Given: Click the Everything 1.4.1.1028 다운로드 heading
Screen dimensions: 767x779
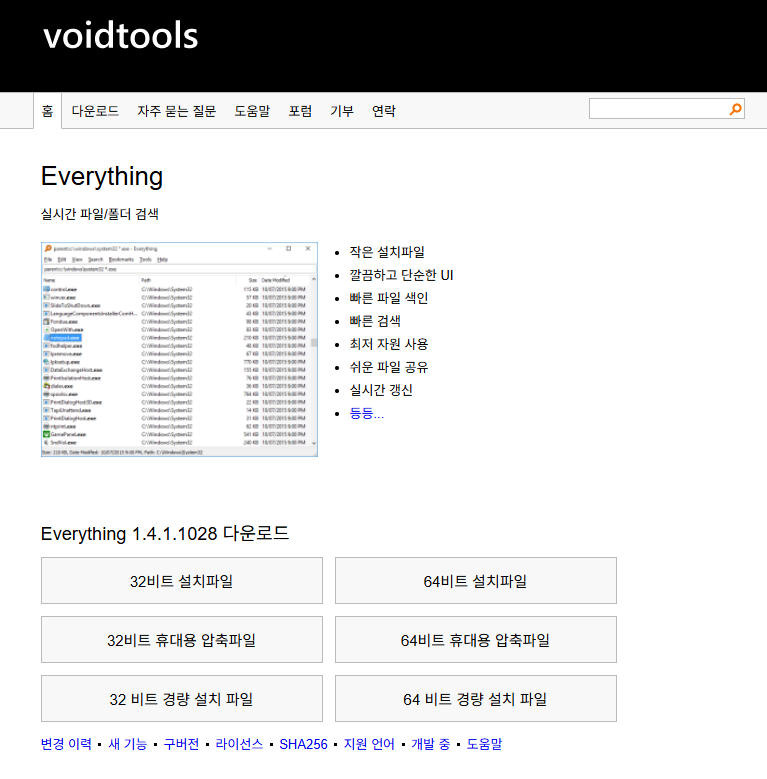Looking at the screenshot, I should [165, 533].
